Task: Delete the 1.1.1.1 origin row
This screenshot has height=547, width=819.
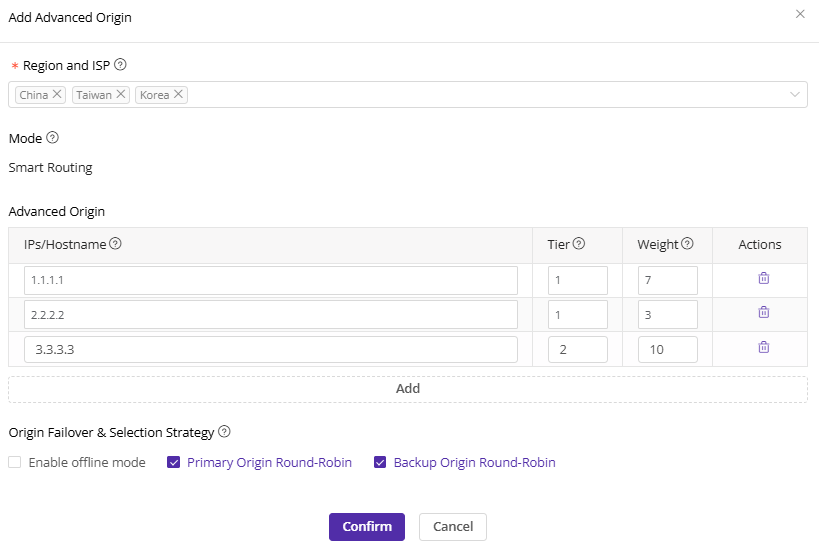Action: click(x=763, y=279)
